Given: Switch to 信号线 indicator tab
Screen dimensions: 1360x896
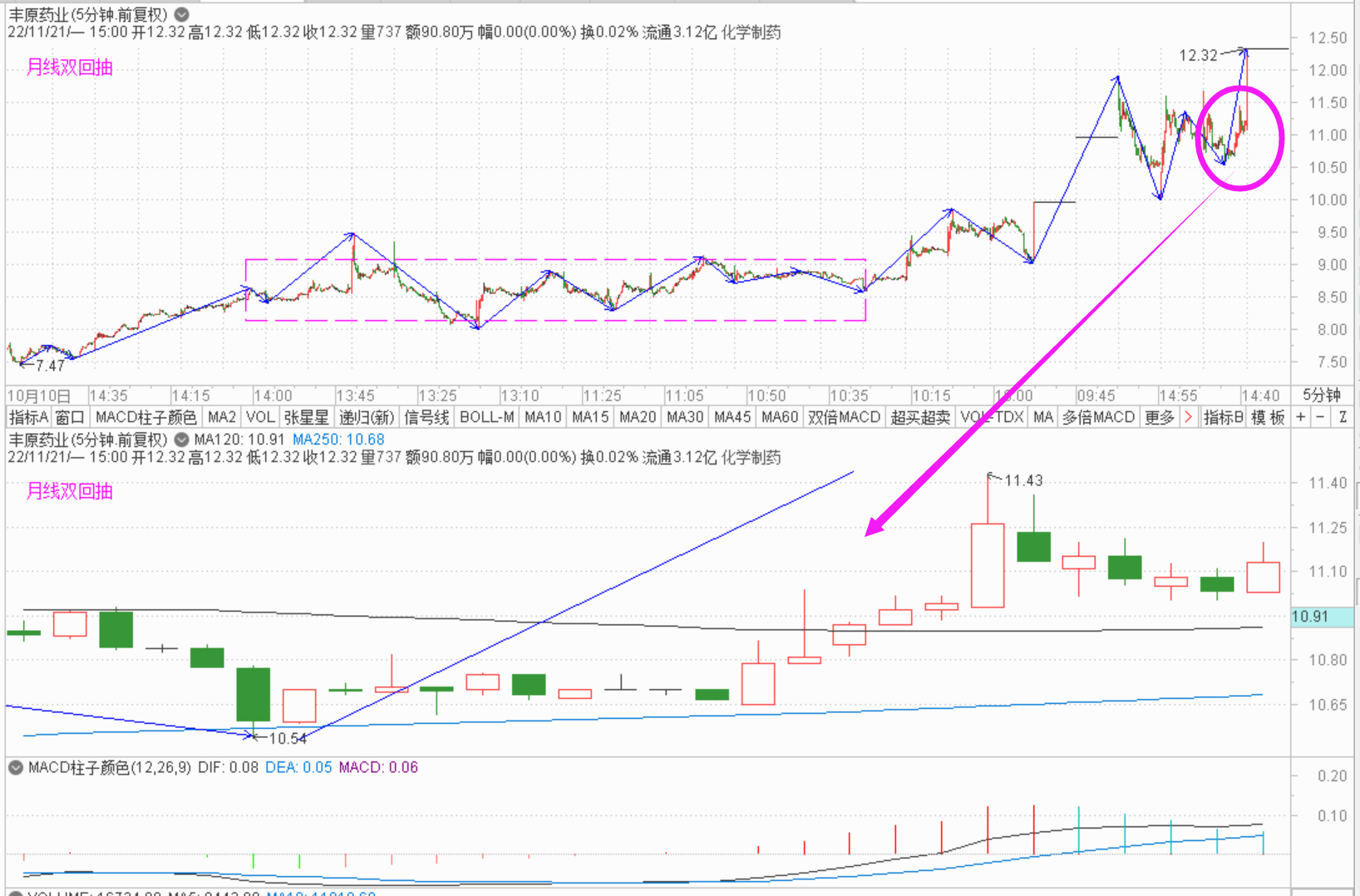Looking at the screenshot, I should (427, 417).
